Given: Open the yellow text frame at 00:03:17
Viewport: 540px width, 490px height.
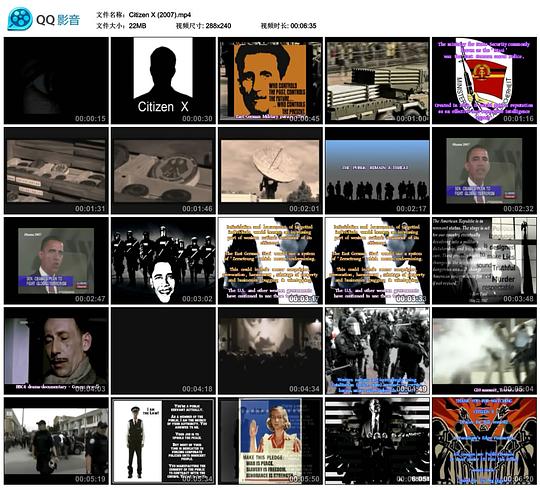Looking at the screenshot, I should pos(270,261).
